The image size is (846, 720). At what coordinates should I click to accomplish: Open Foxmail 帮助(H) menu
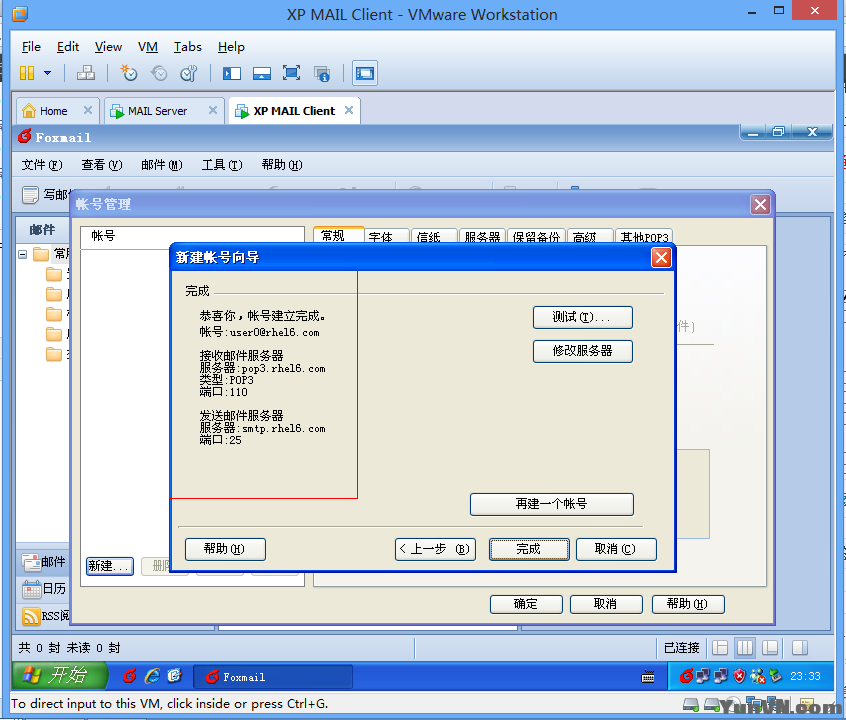[x=282, y=165]
